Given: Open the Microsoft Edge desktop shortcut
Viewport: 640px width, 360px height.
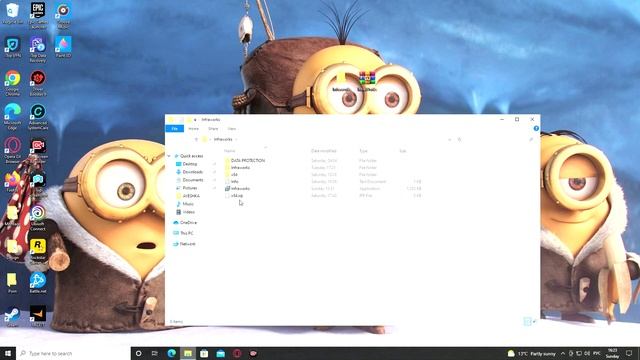Looking at the screenshot, I should coord(13,117).
